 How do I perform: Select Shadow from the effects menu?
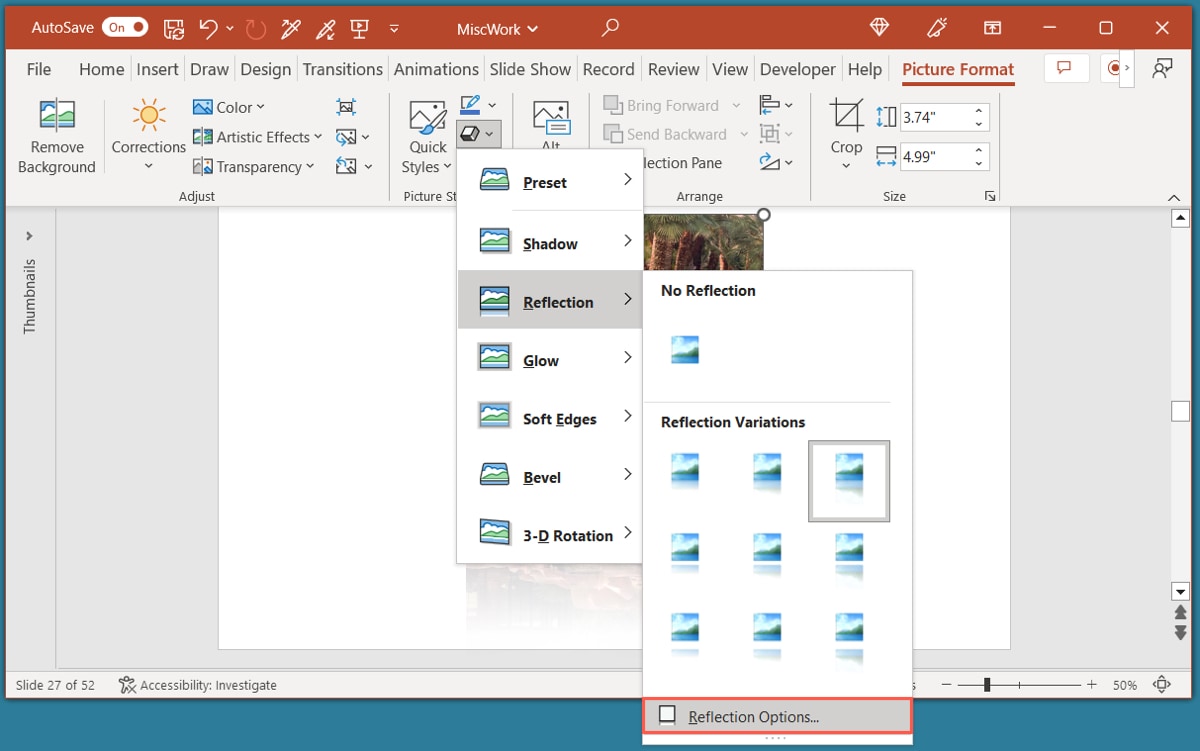click(549, 242)
